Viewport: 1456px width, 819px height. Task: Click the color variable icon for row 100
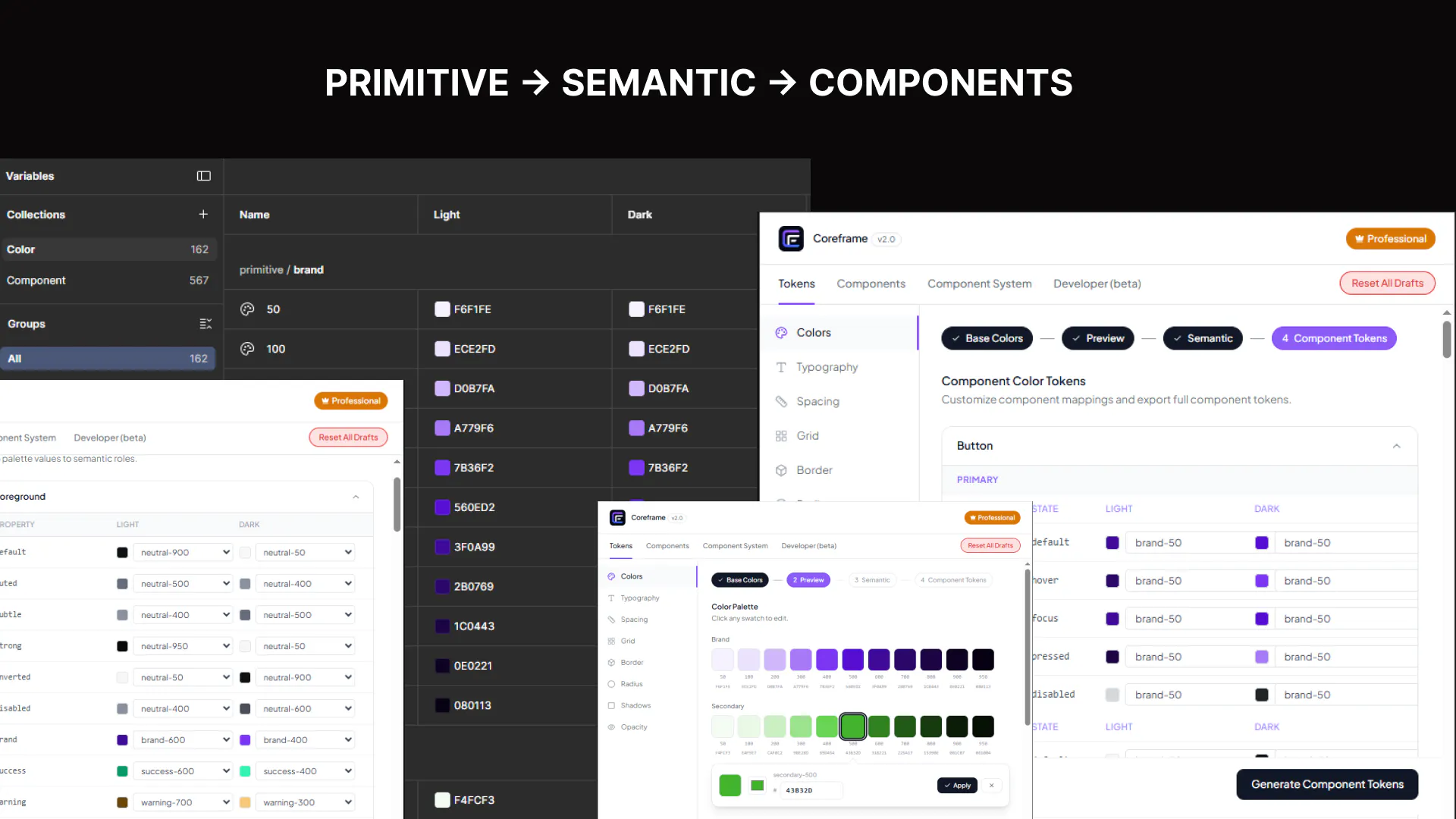tap(247, 349)
